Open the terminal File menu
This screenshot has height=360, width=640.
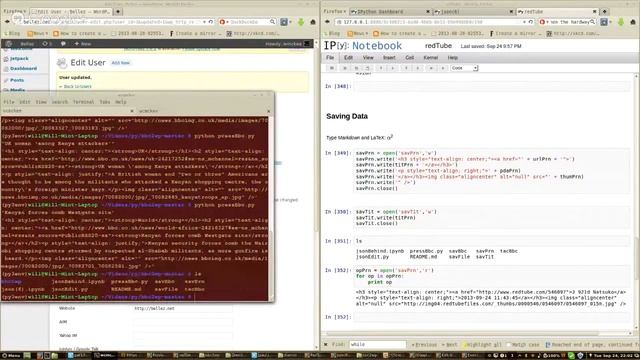click(x=9, y=102)
